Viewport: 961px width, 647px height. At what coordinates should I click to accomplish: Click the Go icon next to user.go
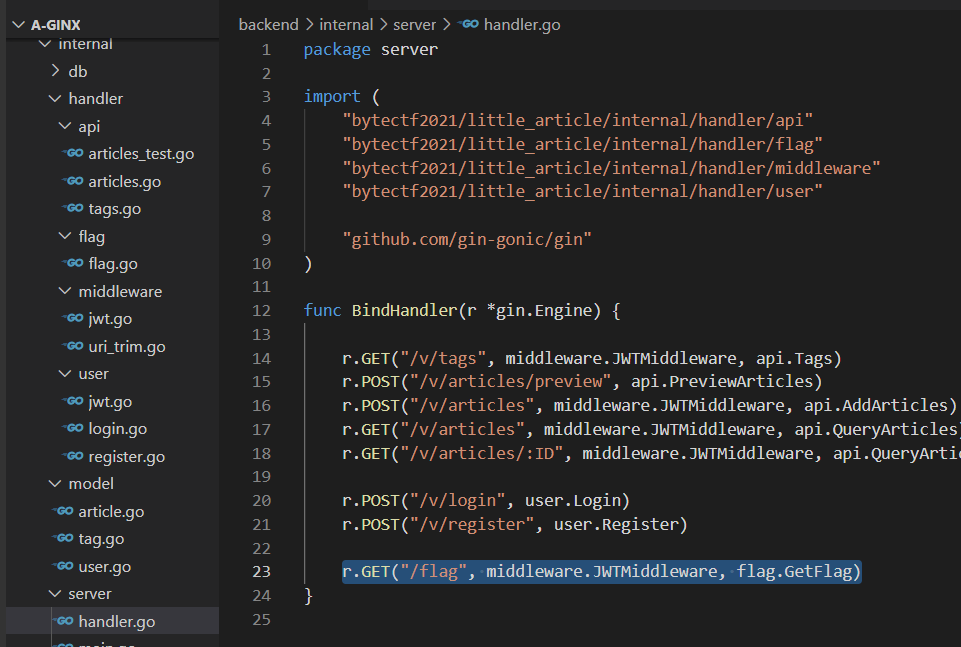63,566
